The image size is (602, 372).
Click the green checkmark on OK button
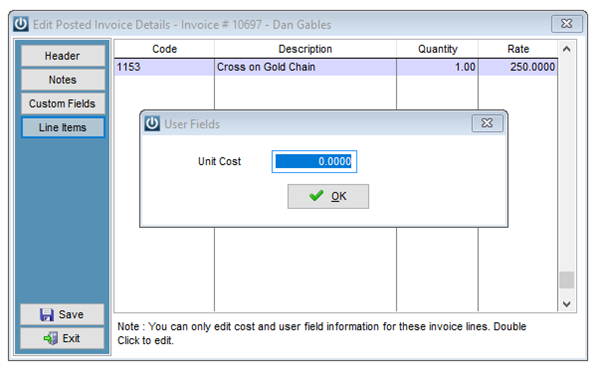(316, 196)
